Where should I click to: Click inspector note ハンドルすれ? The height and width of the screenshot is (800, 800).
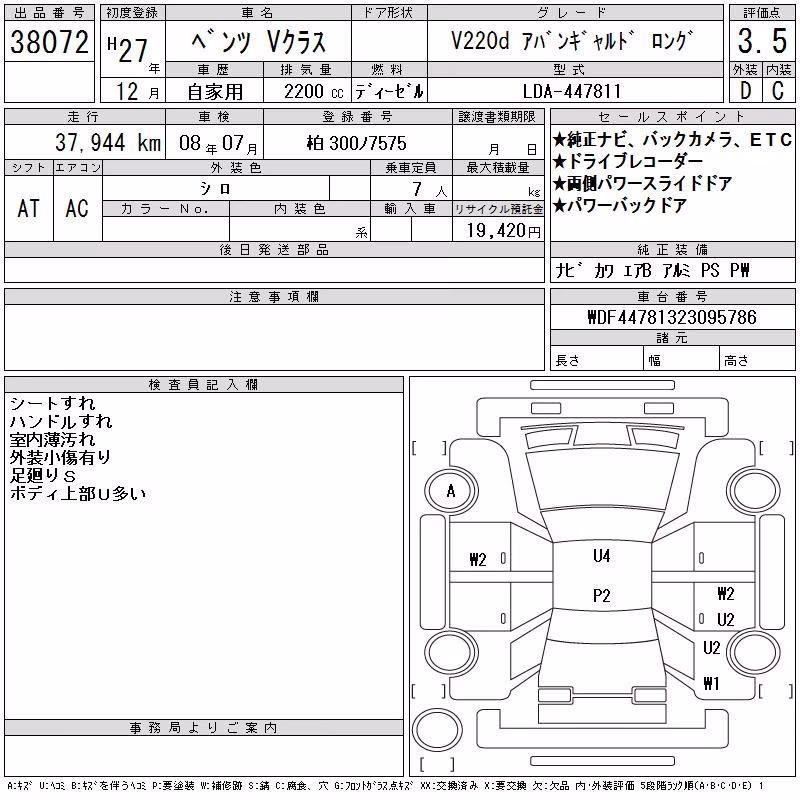point(61,421)
